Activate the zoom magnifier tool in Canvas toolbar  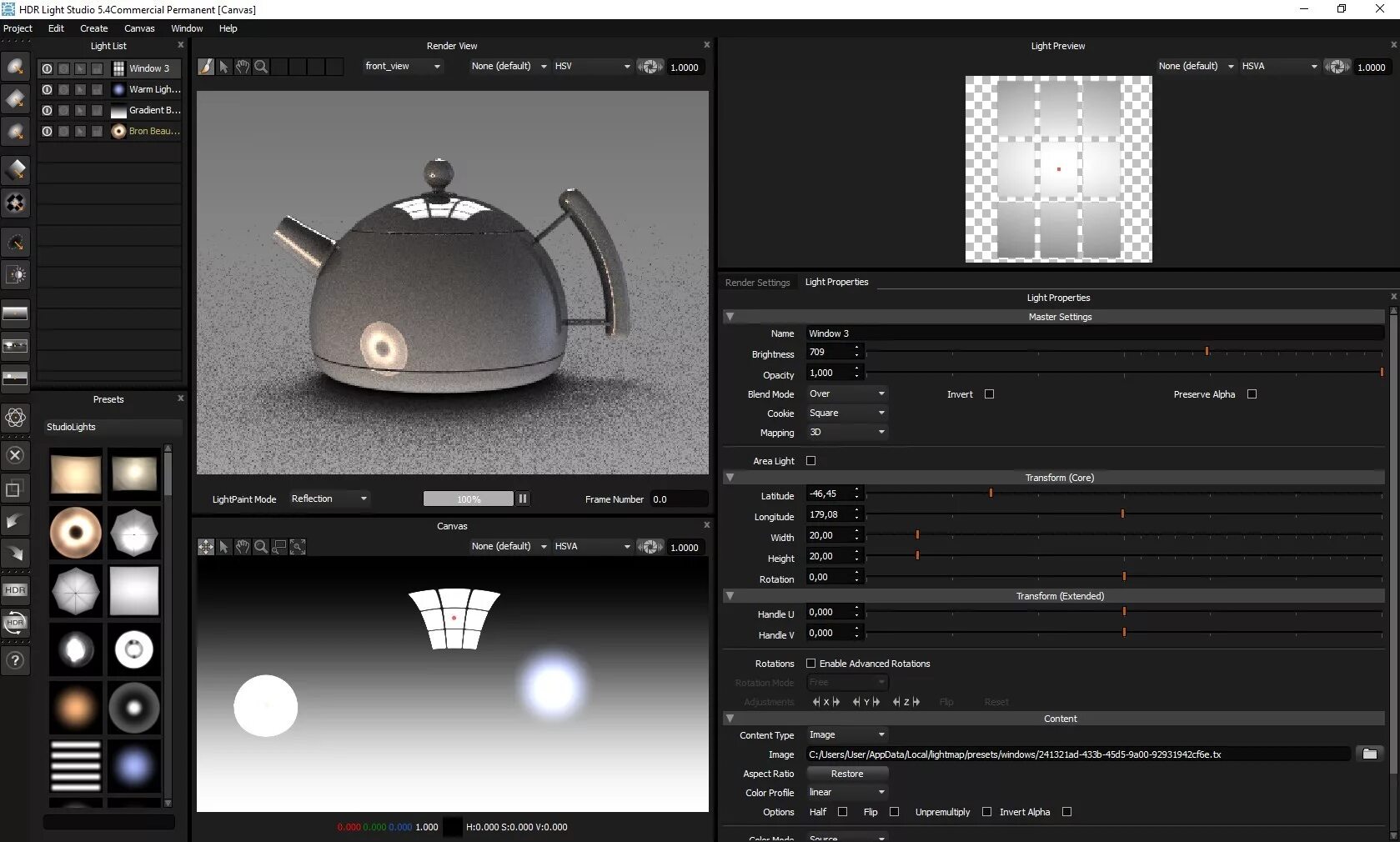pos(261,547)
